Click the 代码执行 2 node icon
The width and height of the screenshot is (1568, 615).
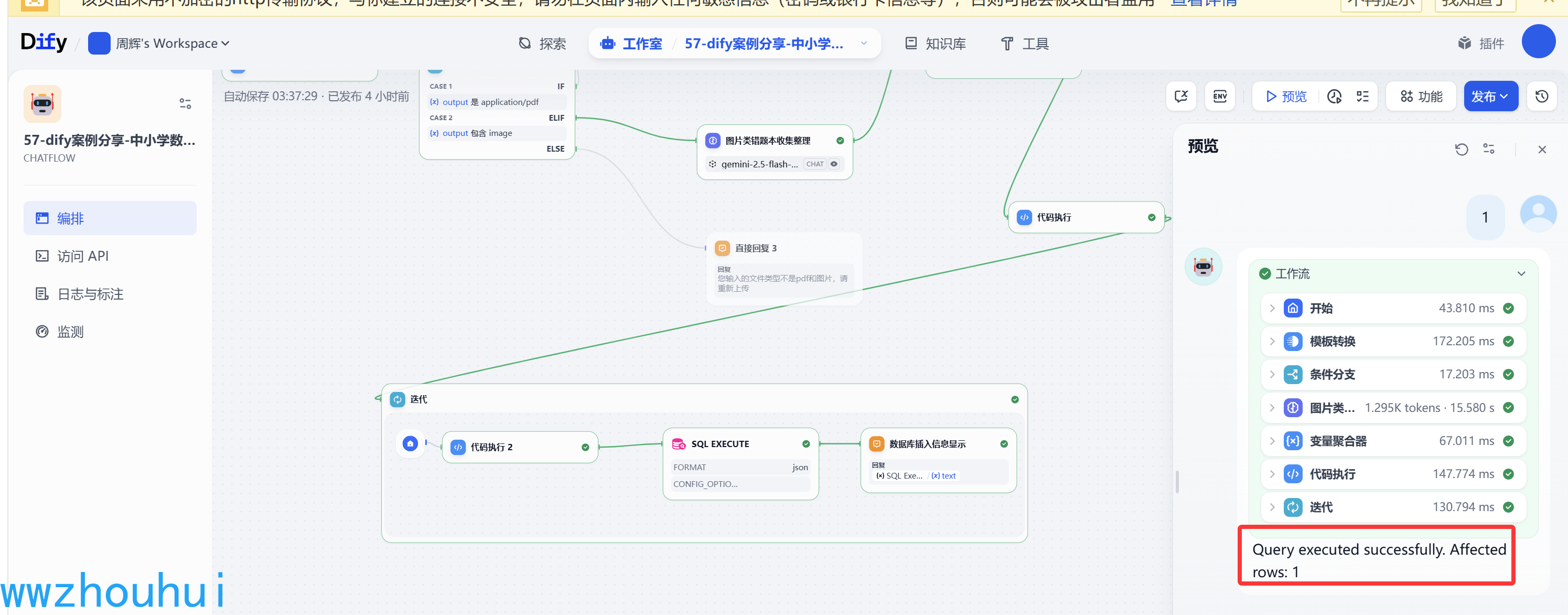458,447
